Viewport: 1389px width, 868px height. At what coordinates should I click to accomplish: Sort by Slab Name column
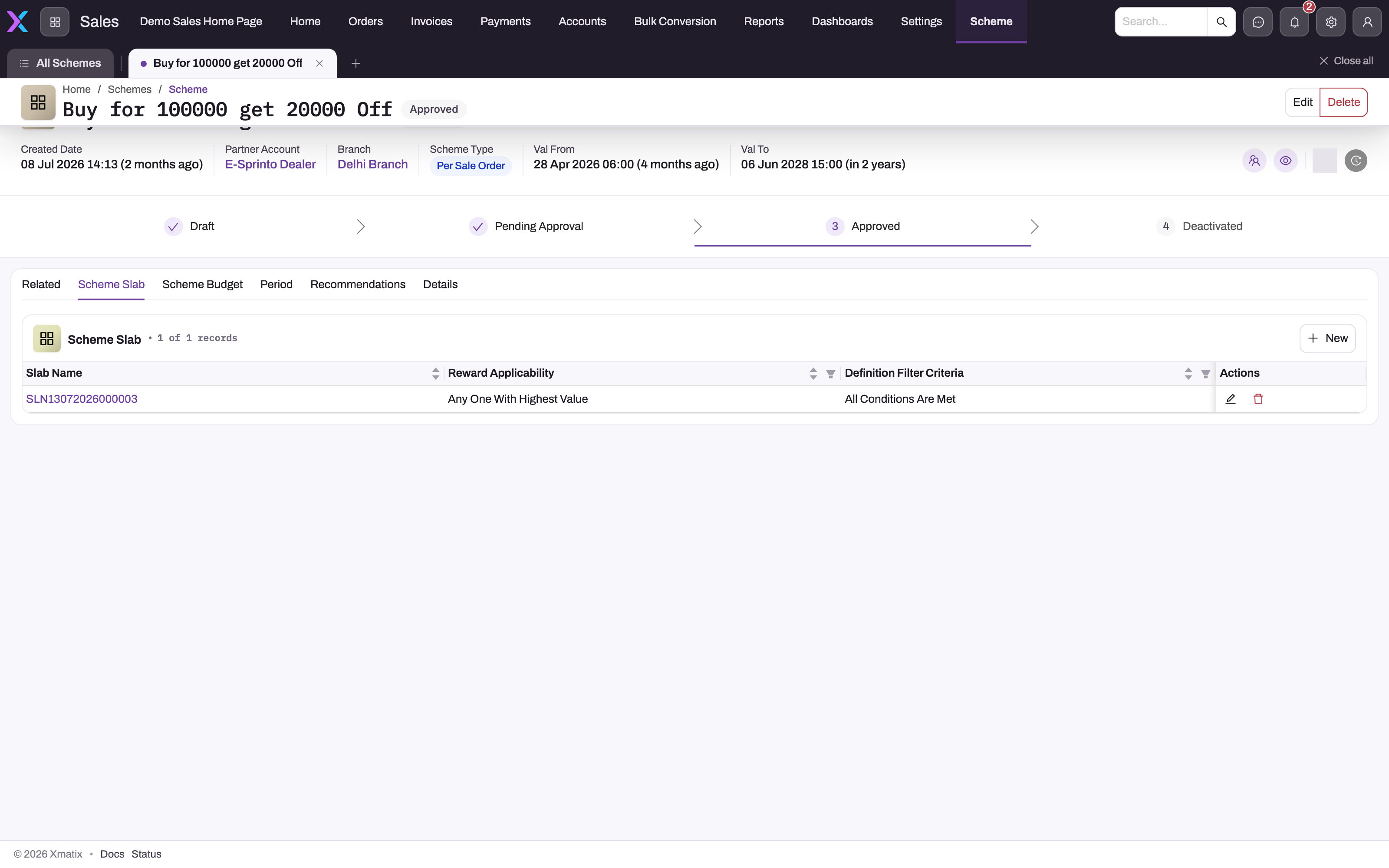436,374
